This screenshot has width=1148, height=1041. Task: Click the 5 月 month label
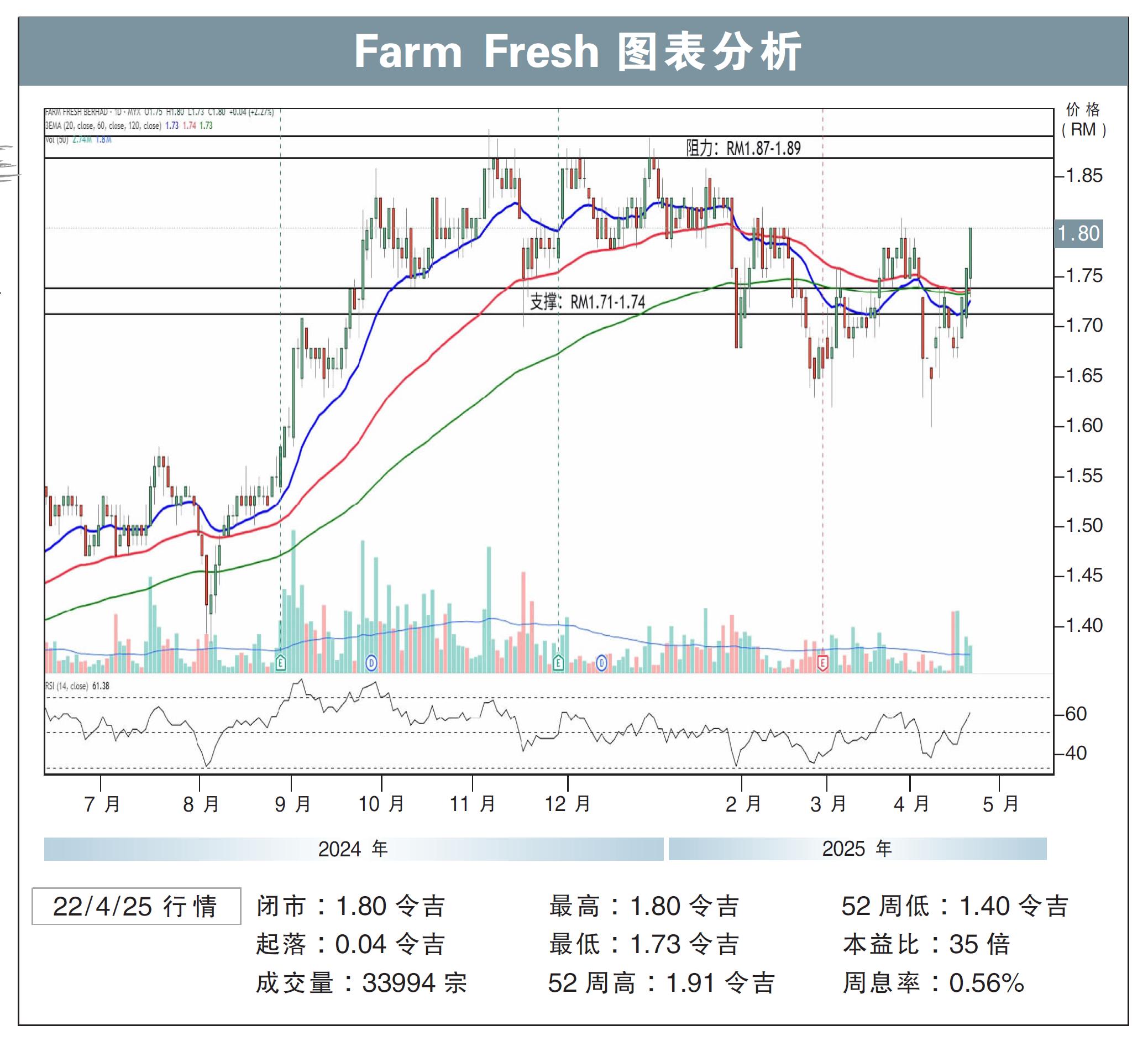(x=1000, y=804)
